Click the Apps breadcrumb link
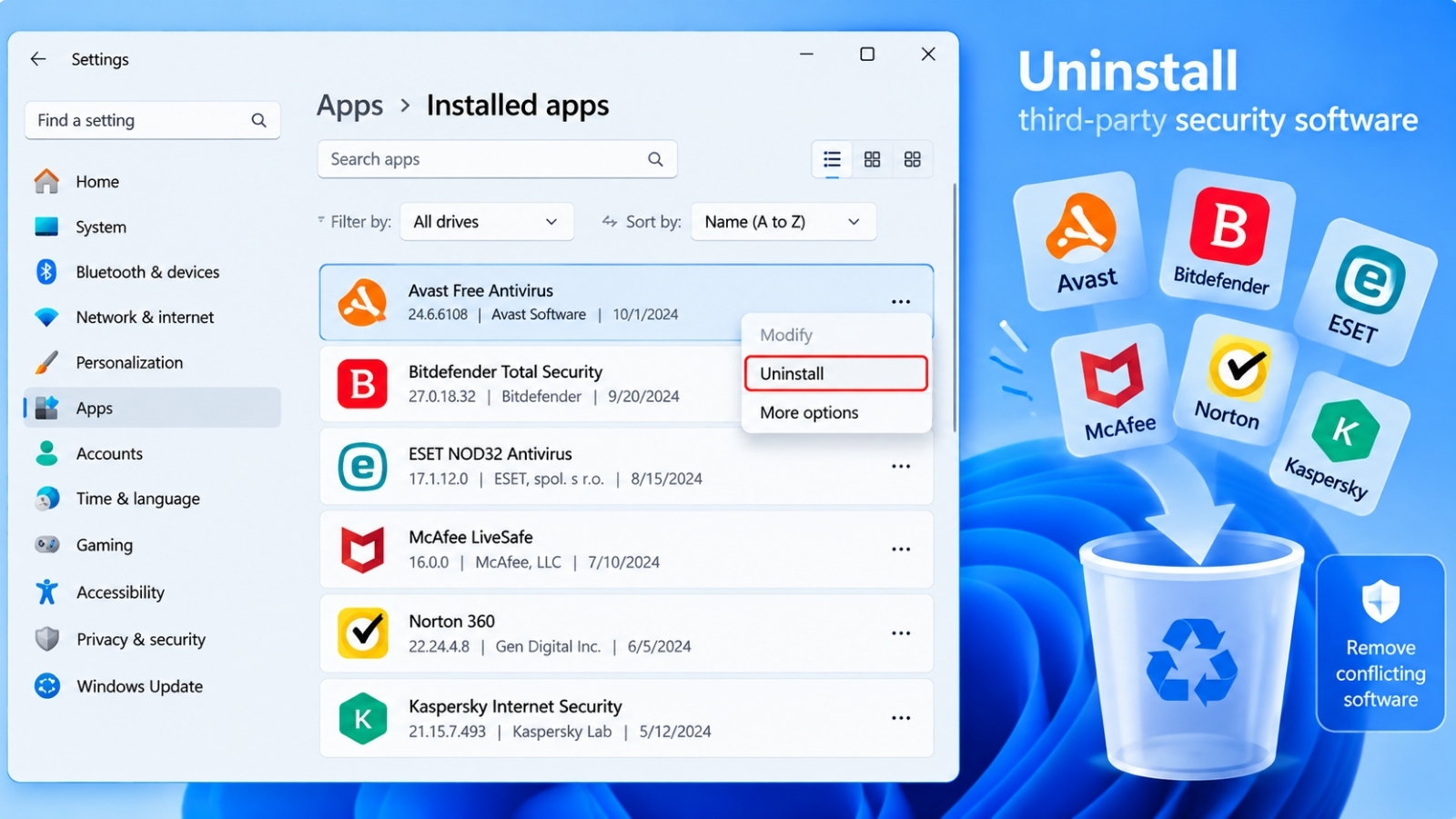The height and width of the screenshot is (819, 1456). point(350,106)
